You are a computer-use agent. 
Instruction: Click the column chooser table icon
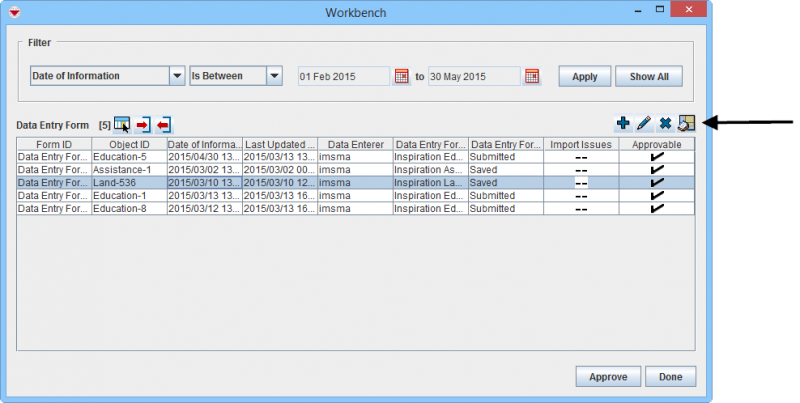121,124
